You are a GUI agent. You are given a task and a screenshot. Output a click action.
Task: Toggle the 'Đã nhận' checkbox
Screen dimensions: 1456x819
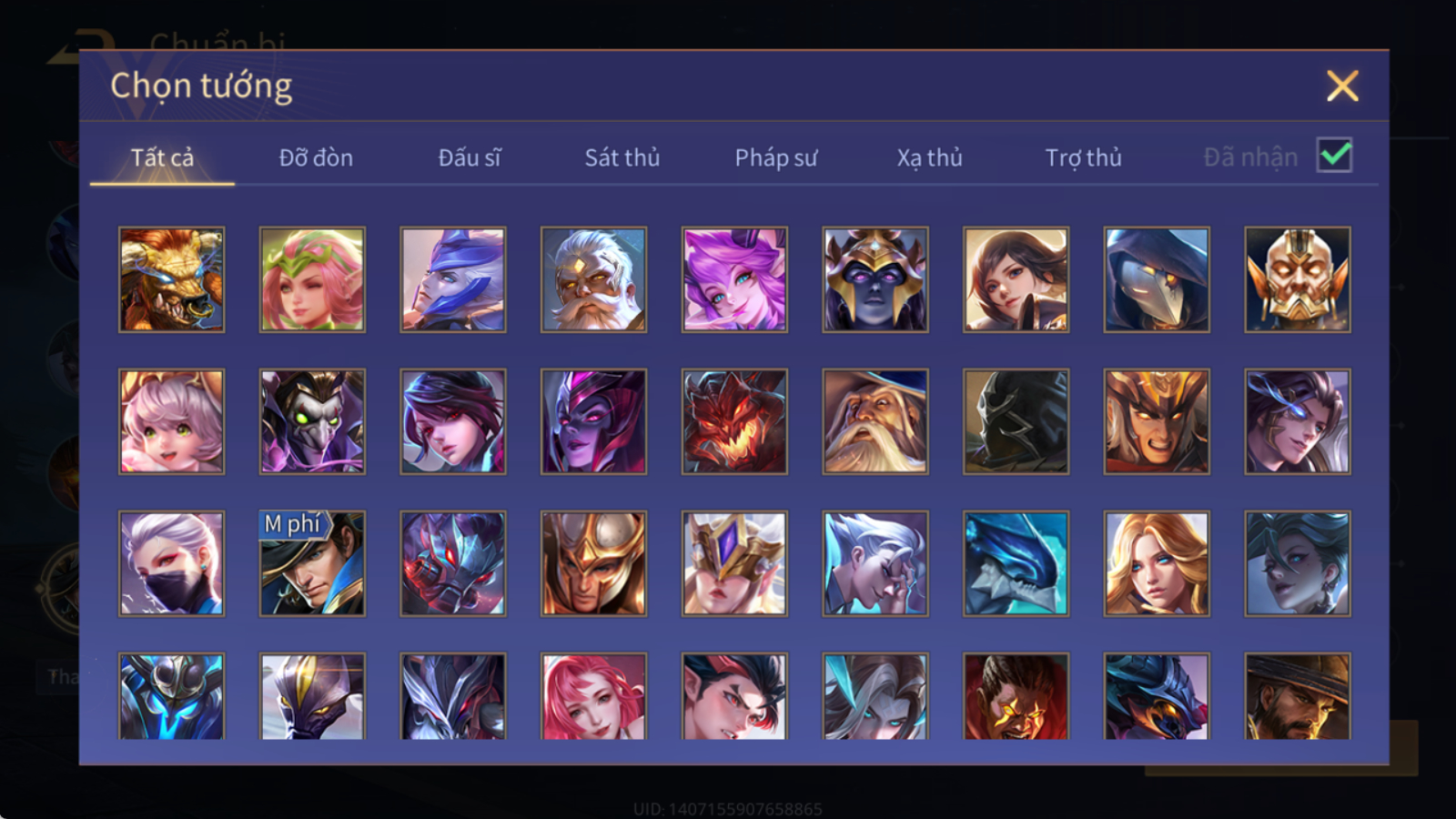(1334, 156)
